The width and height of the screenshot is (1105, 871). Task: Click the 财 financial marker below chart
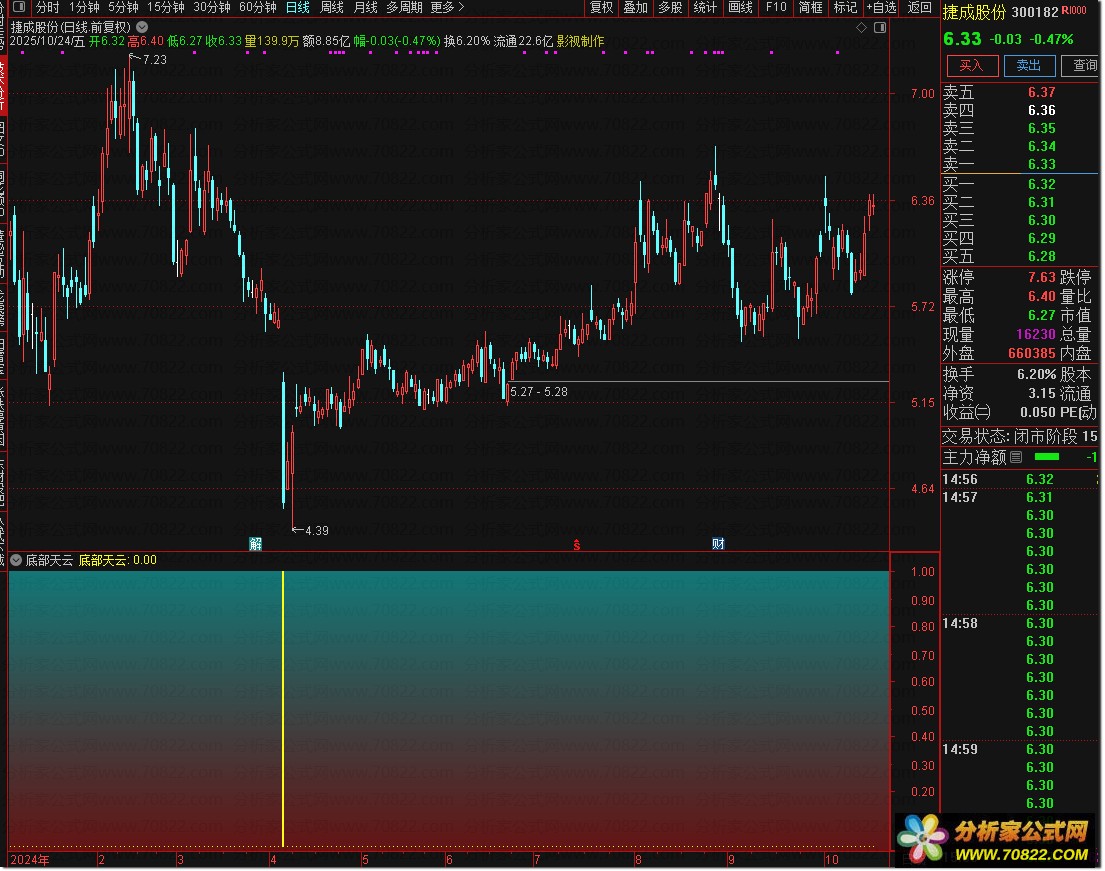718,544
